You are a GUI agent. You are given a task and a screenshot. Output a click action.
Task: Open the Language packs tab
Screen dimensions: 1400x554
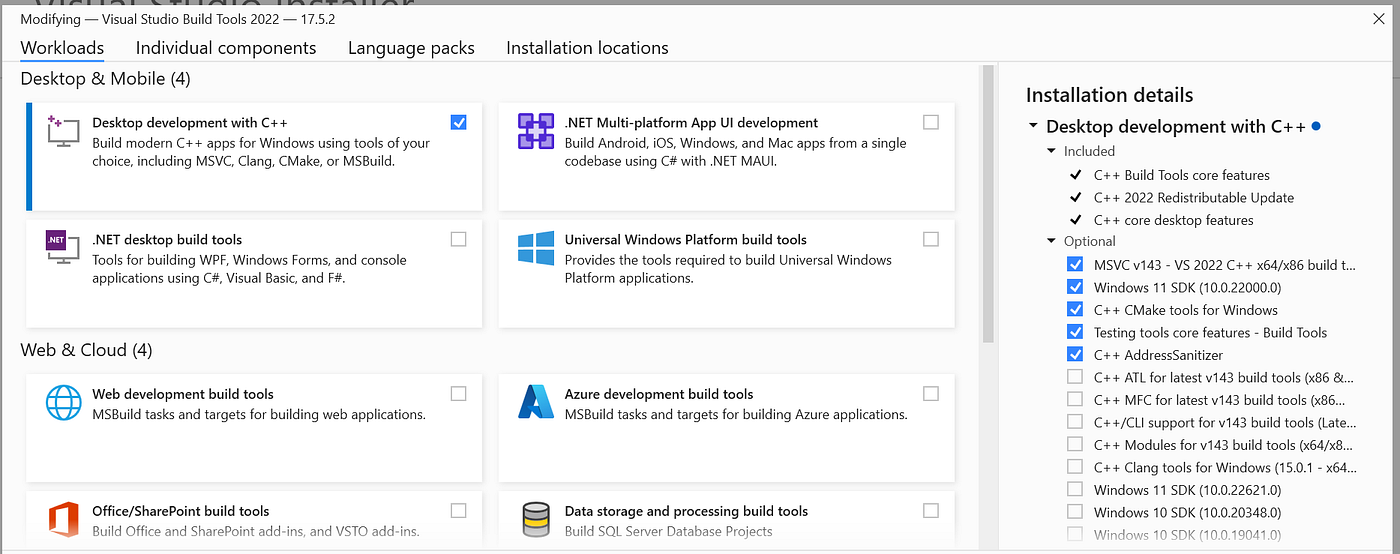(411, 48)
